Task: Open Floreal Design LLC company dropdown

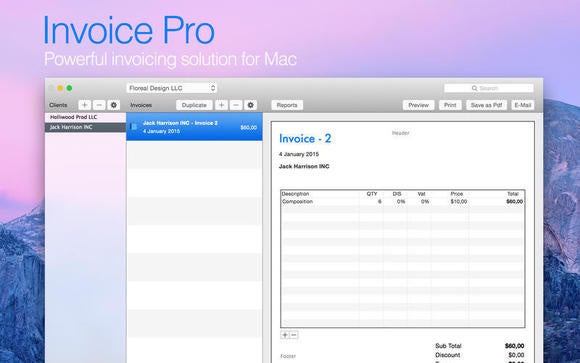Action: coord(172,88)
